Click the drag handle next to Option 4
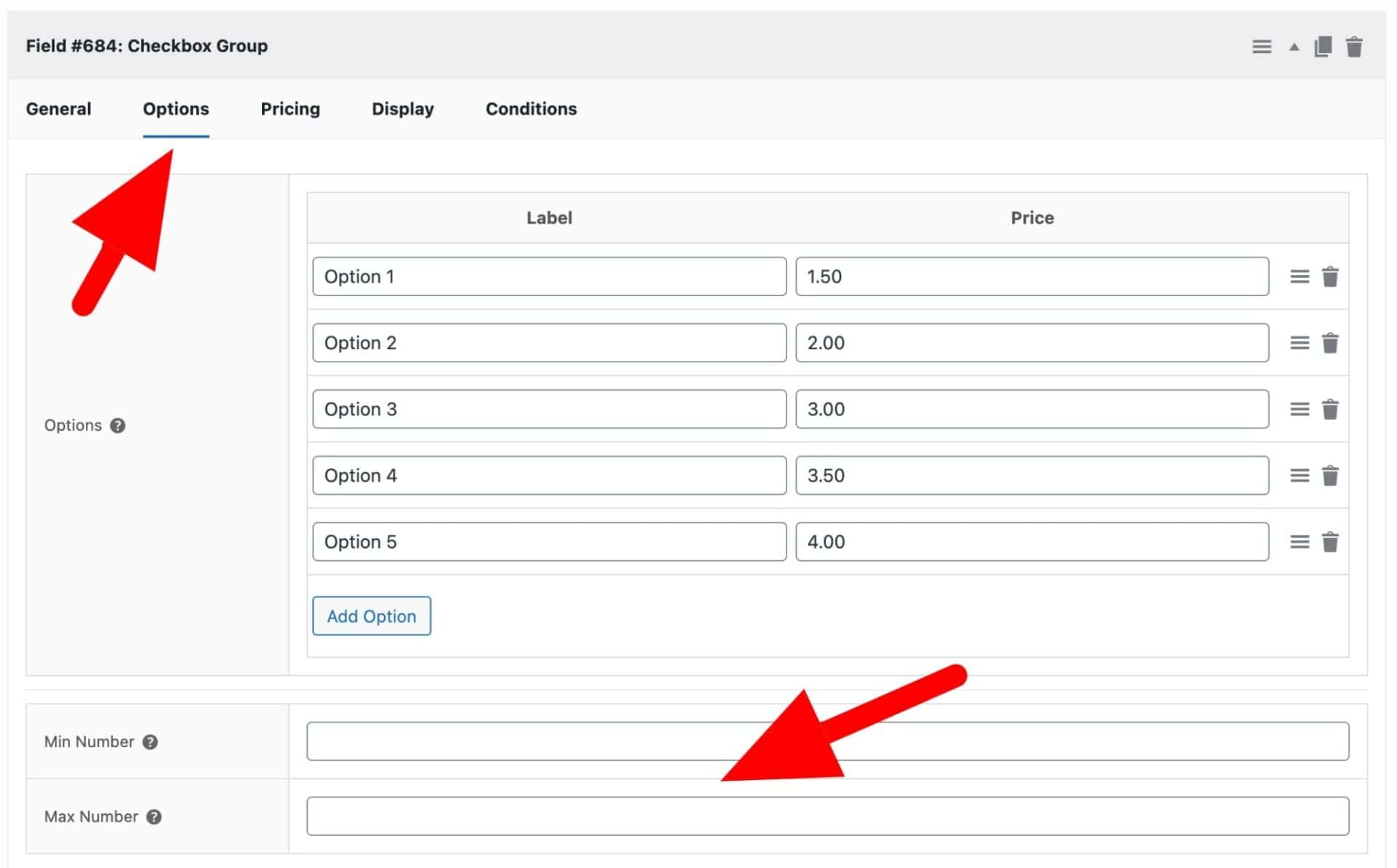 tap(1300, 475)
